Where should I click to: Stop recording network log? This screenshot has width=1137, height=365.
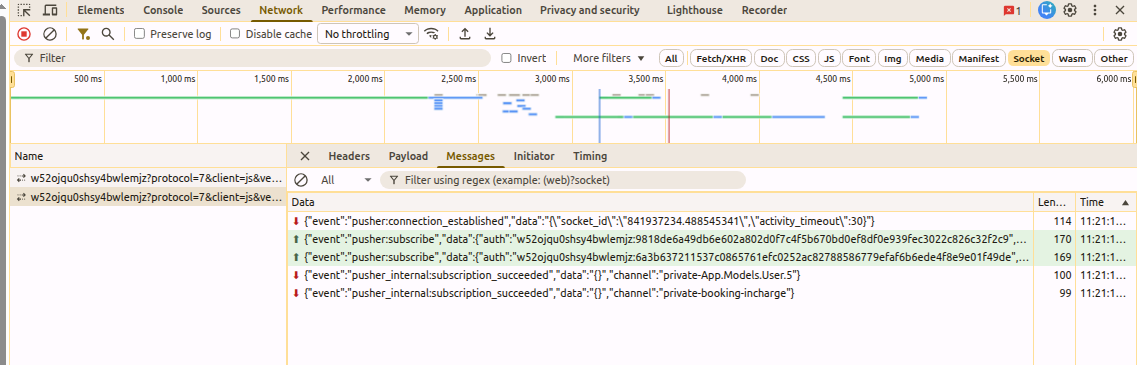click(x=24, y=34)
